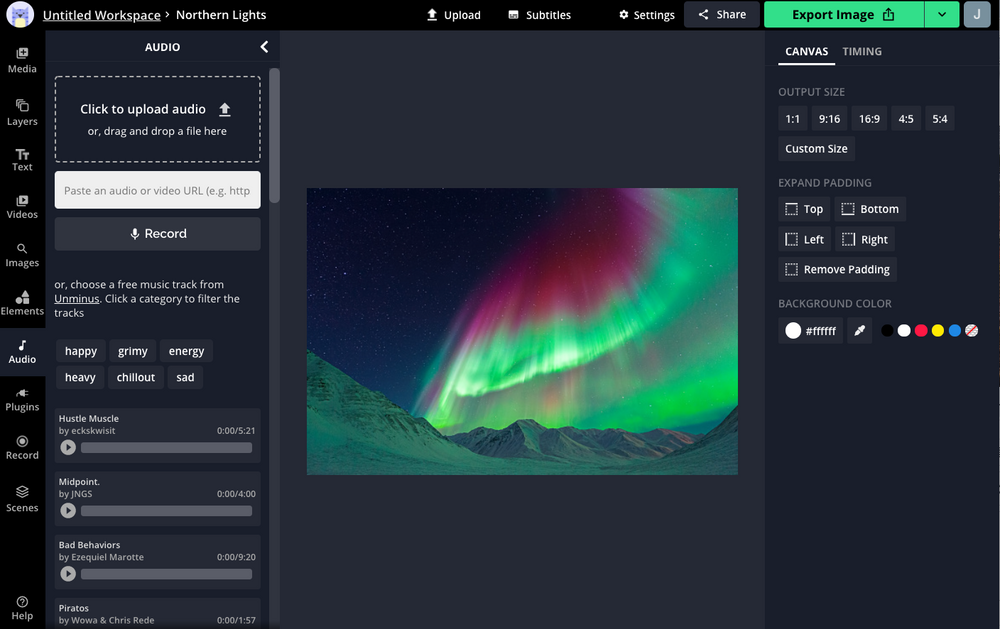Open the Scenes panel
The image size is (1000, 629).
coord(22,498)
